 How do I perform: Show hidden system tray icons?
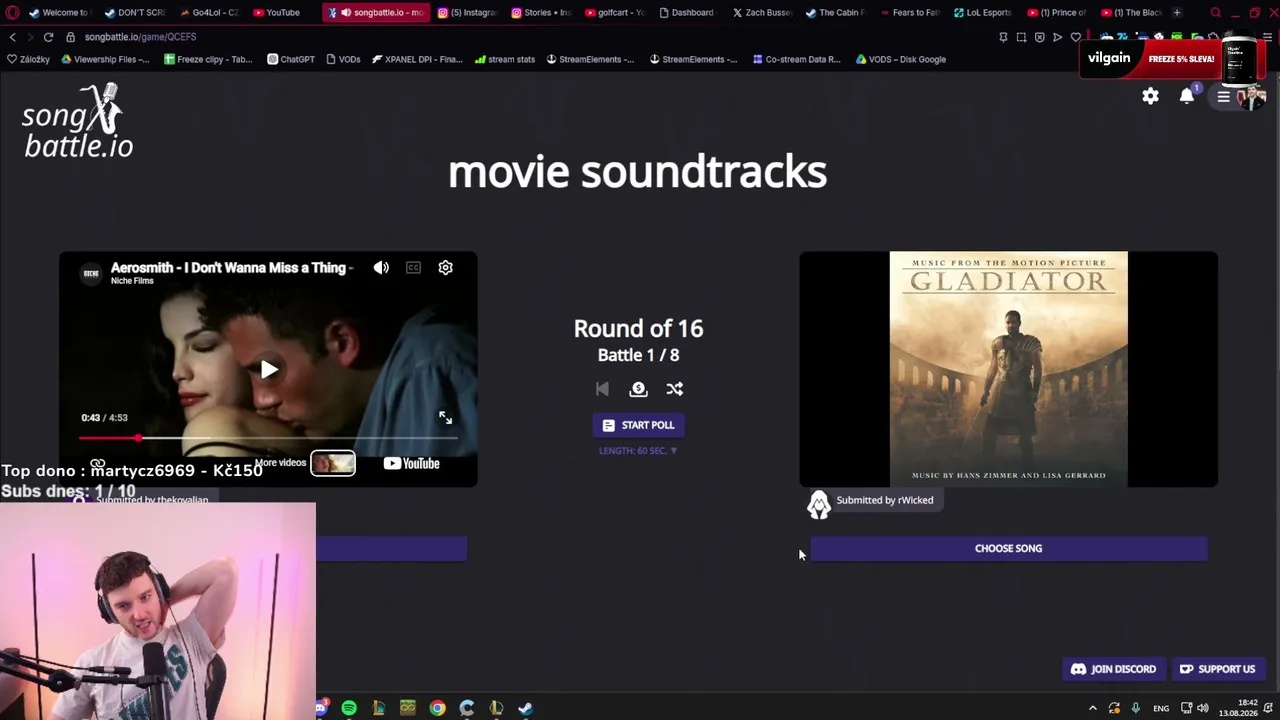pyautogui.click(x=1092, y=708)
